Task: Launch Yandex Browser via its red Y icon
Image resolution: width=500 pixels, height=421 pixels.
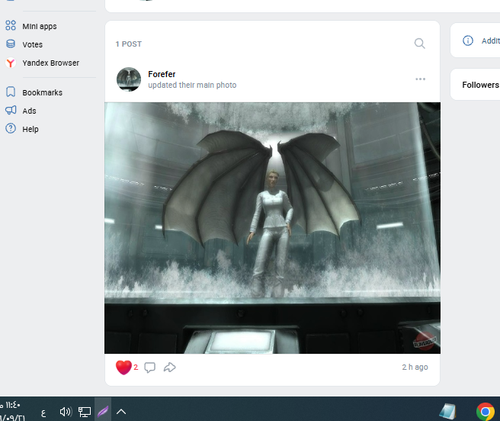Action: pos(11,62)
